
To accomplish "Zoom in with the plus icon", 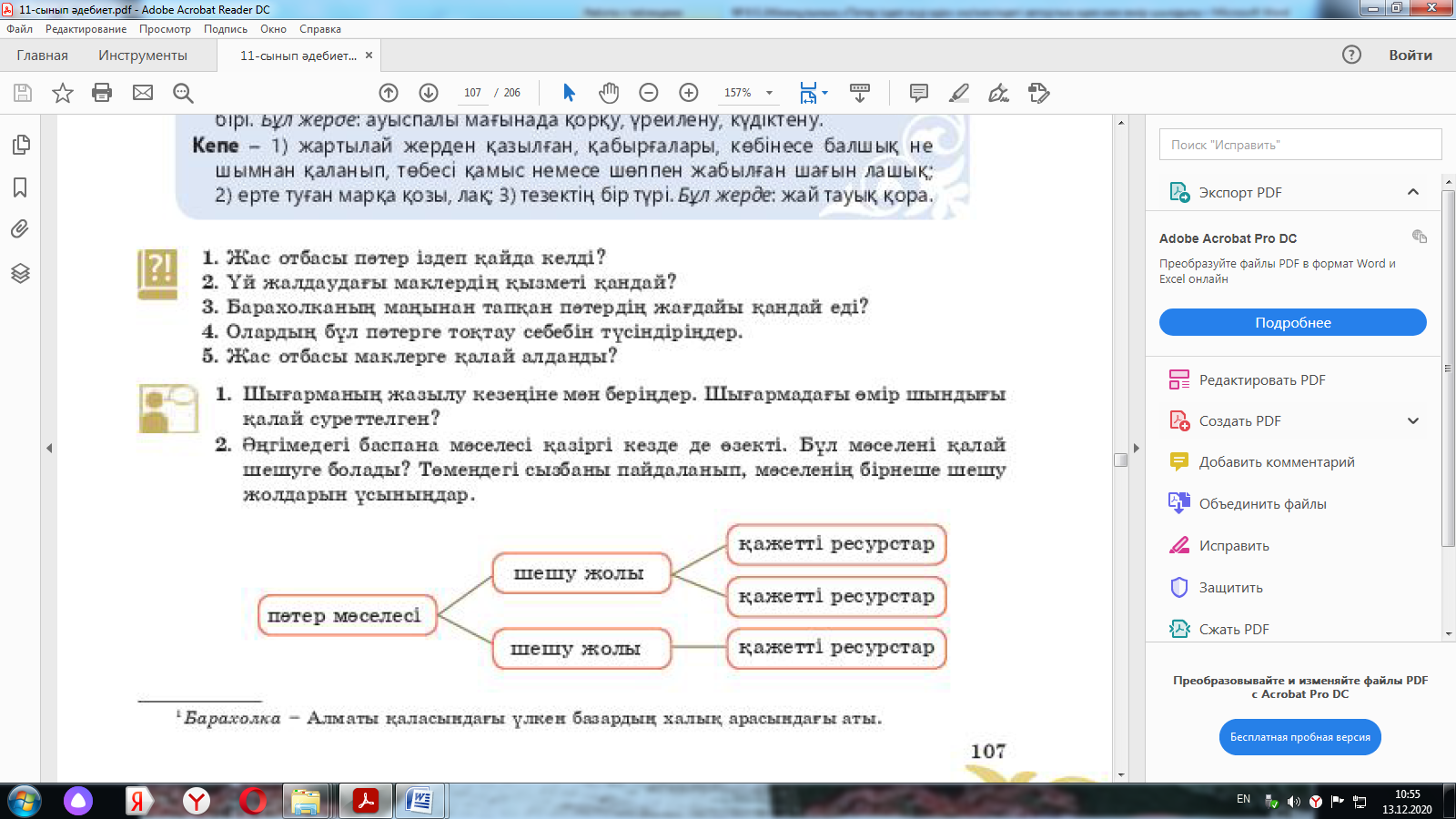I will [x=689, y=93].
